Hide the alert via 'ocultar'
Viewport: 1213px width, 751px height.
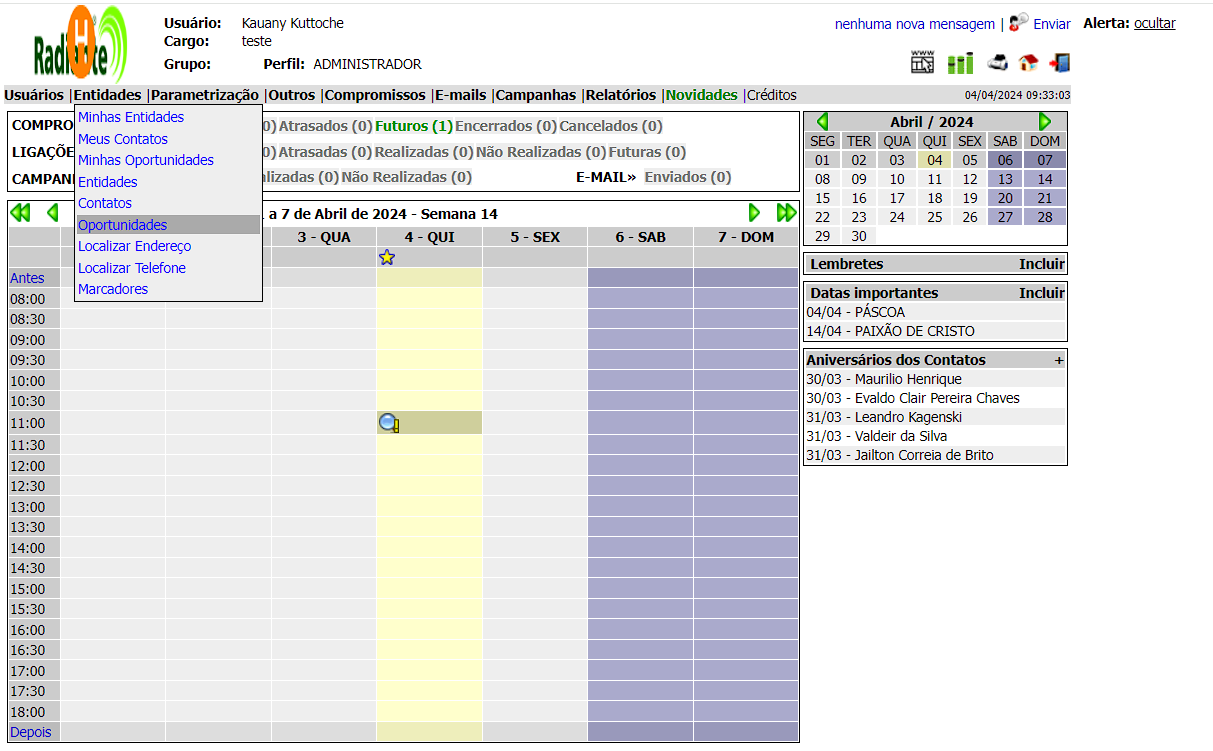click(1154, 23)
